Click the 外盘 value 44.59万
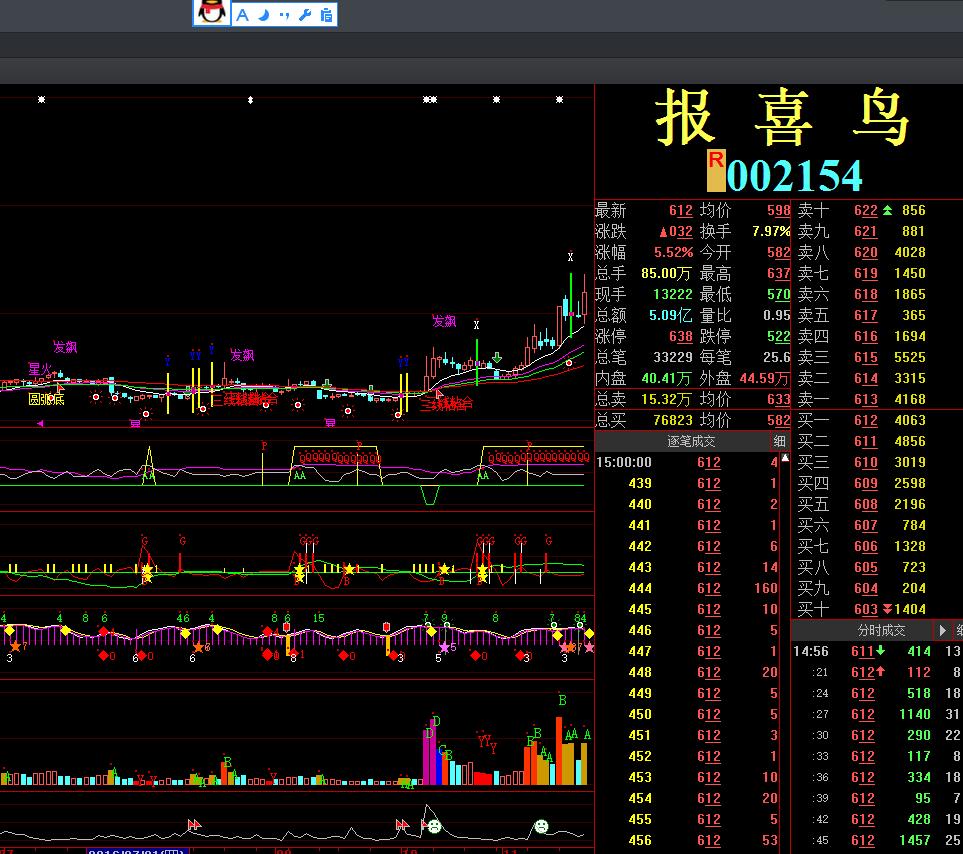The height and width of the screenshot is (854, 963). 764,378
